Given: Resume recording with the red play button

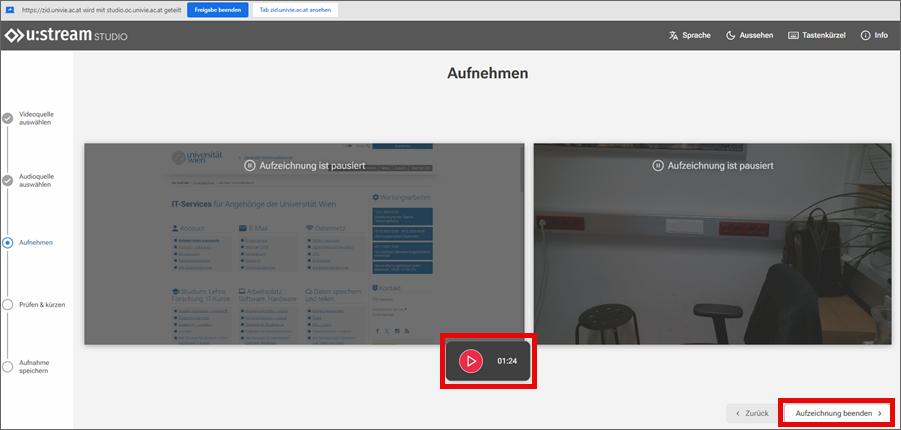Looking at the screenshot, I should click(x=470, y=360).
